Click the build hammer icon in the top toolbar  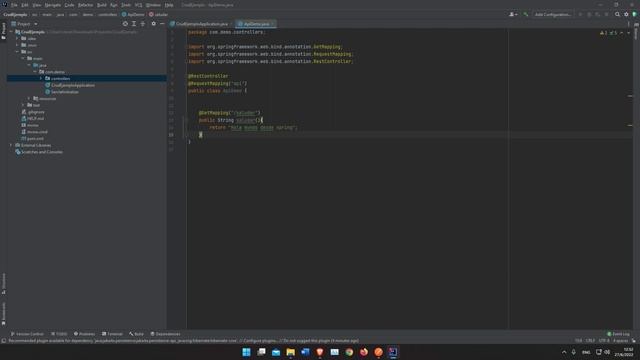click(526, 14)
